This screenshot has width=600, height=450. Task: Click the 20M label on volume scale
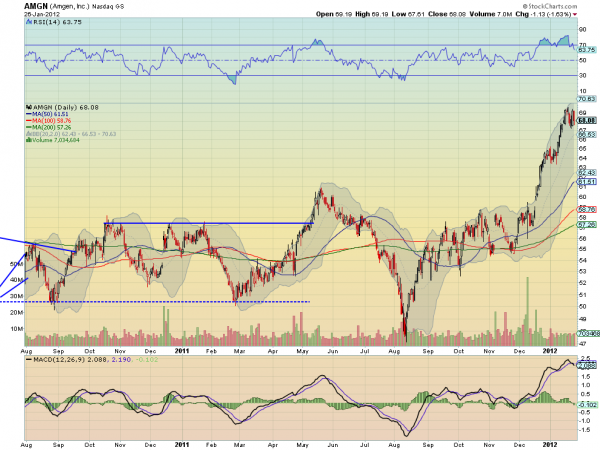click(16, 313)
